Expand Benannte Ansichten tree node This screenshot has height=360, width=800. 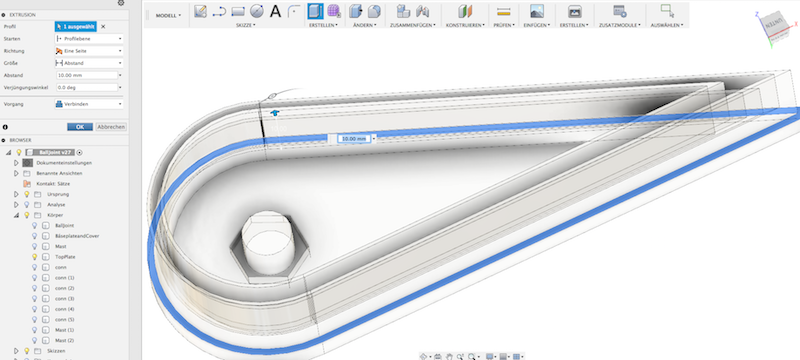point(16,173)
